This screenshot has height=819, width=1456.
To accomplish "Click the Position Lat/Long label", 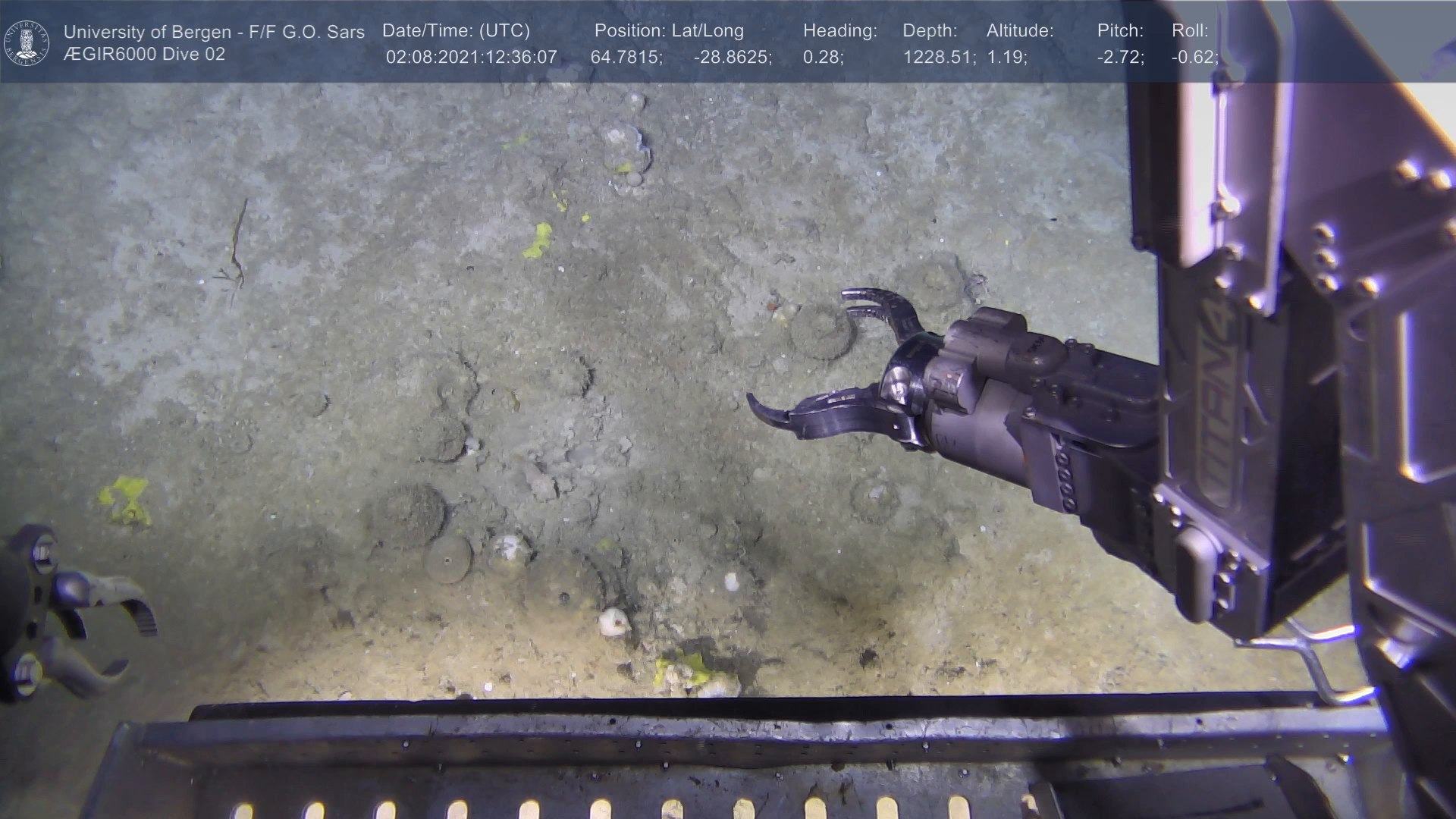I will pos(668,31).
